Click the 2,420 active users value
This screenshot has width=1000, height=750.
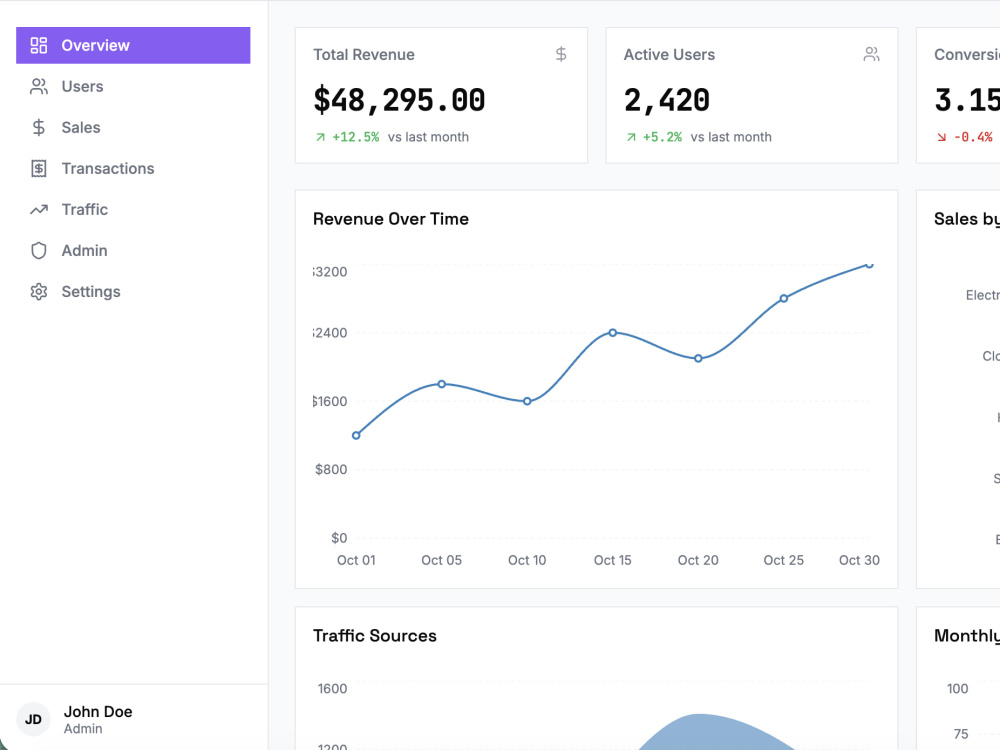point(666,100)
